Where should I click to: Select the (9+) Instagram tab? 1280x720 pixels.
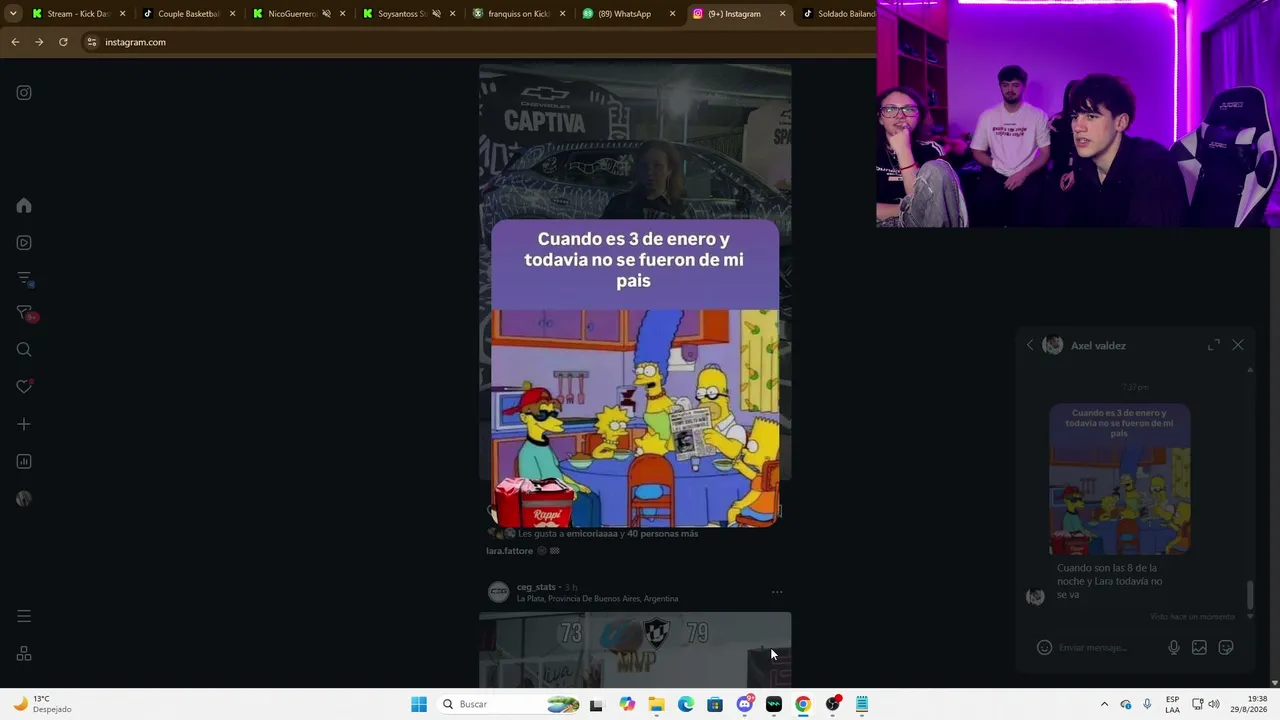tap(738, 14)
